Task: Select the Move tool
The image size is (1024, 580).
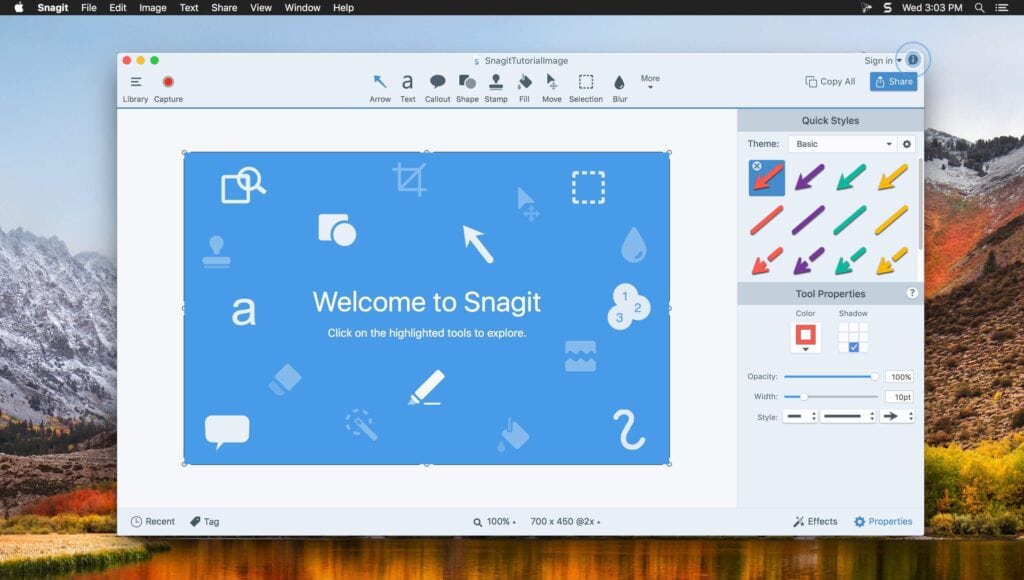Action: tap(552, 88)
